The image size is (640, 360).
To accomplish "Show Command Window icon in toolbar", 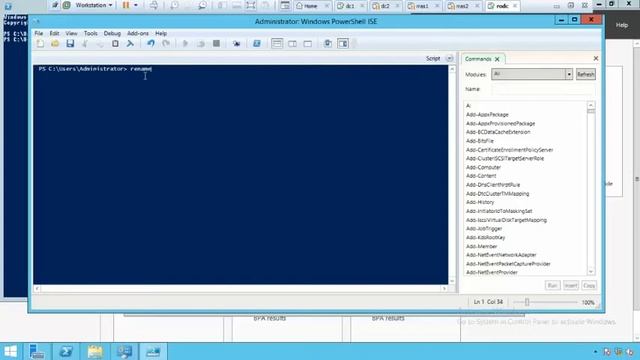I will [x=328, y=44].
